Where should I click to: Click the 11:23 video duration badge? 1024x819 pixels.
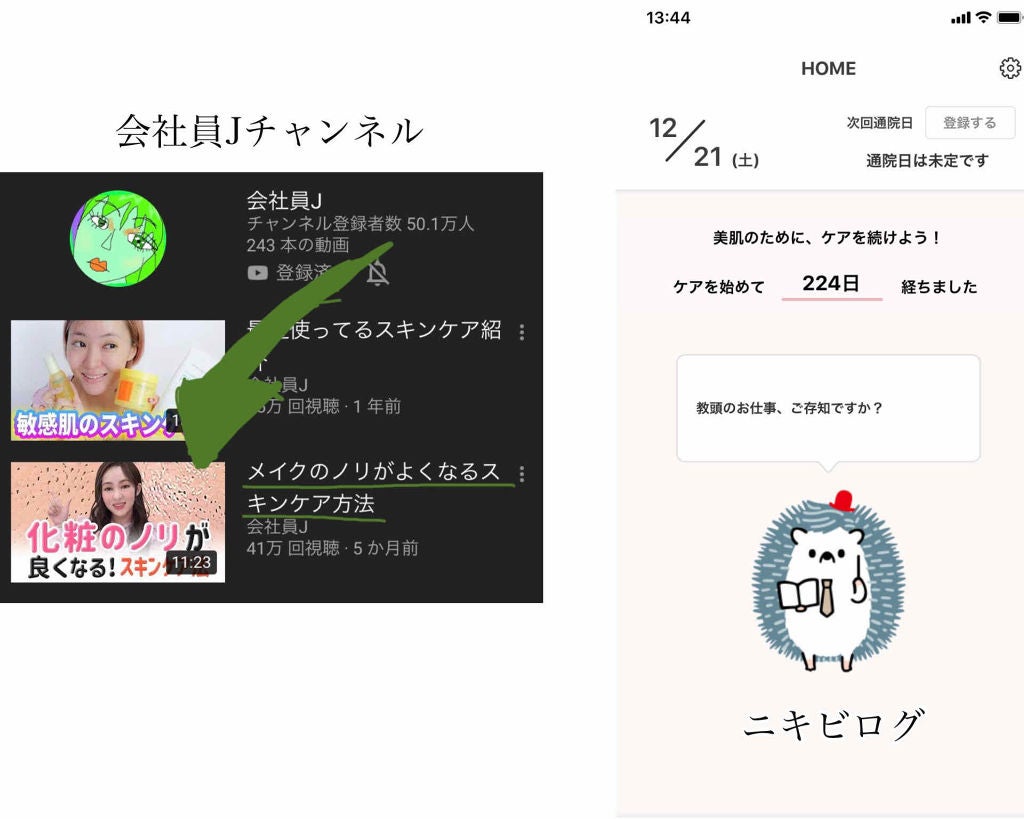coord(191,563)
